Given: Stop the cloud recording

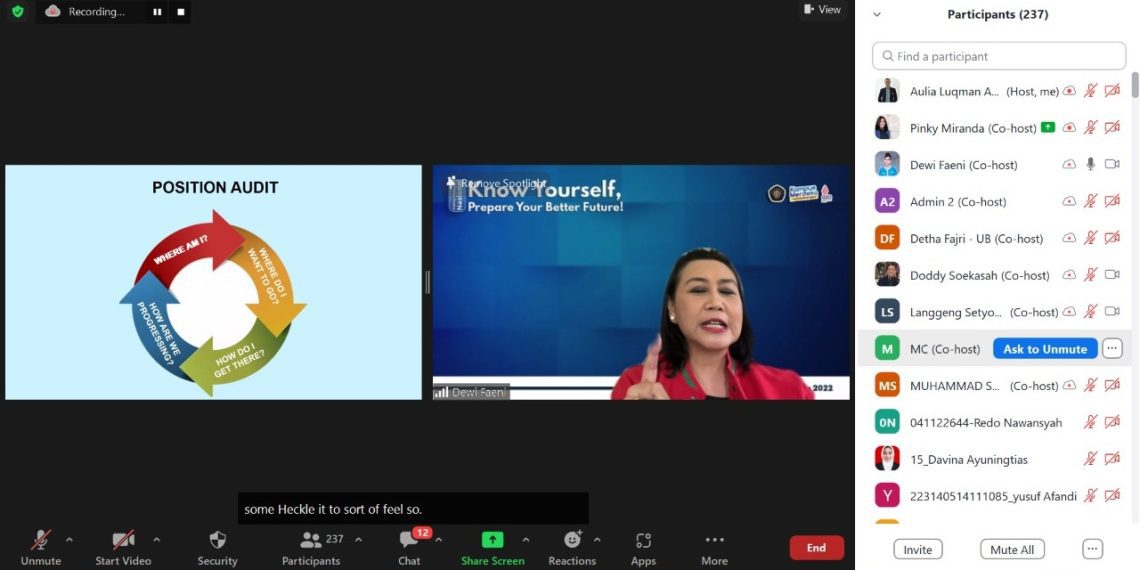Looking at the screenshot, I should tap(181, 12).
